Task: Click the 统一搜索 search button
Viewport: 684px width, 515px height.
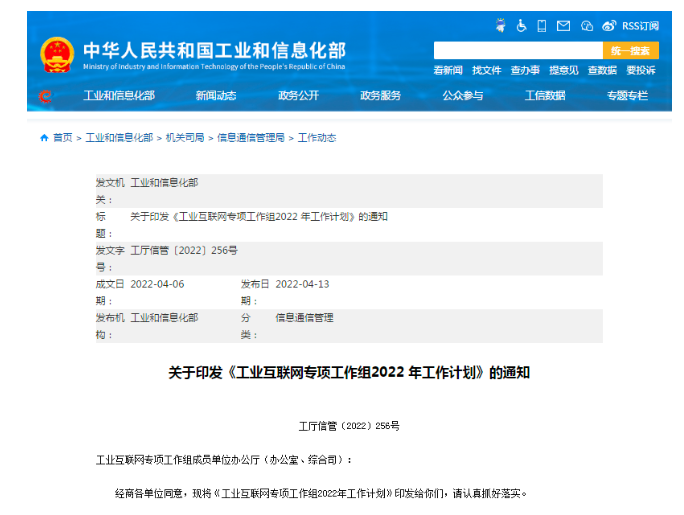Action: tap(630, 51)
